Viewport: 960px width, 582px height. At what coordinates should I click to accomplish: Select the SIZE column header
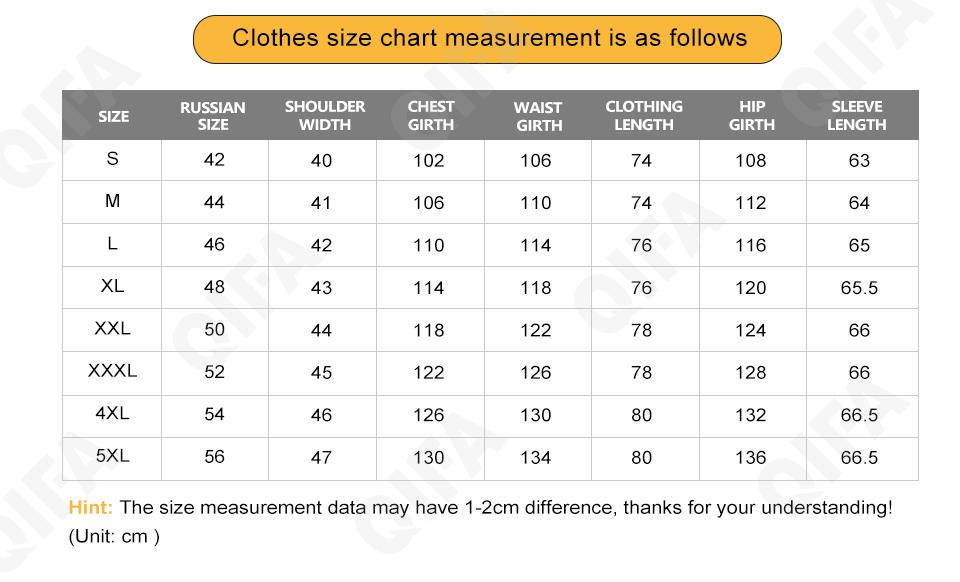pyautogui.click(x=113, y=116)
